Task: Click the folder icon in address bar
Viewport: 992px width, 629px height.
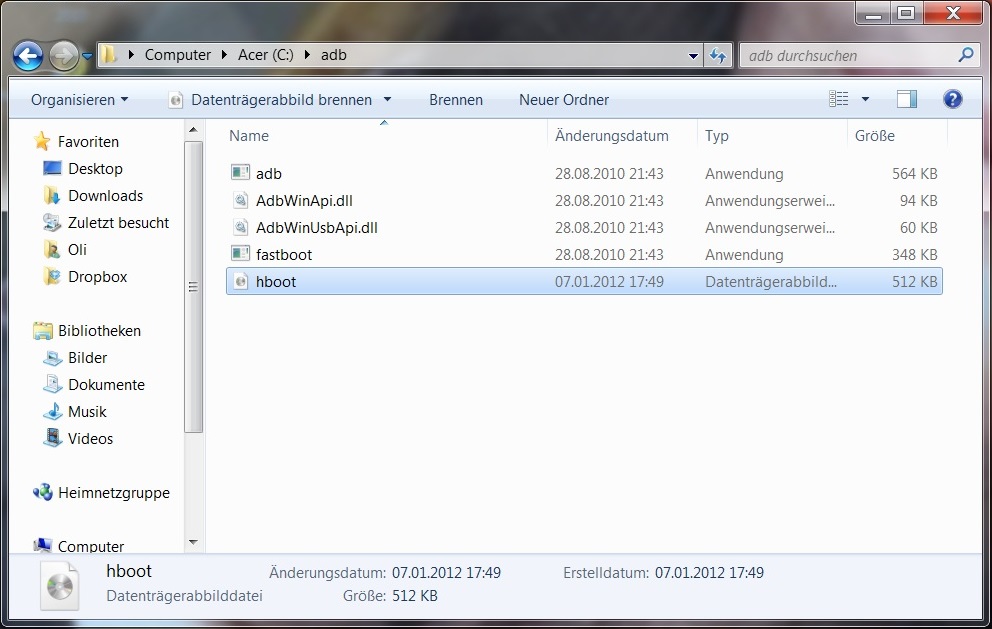Action: (109, 54)
